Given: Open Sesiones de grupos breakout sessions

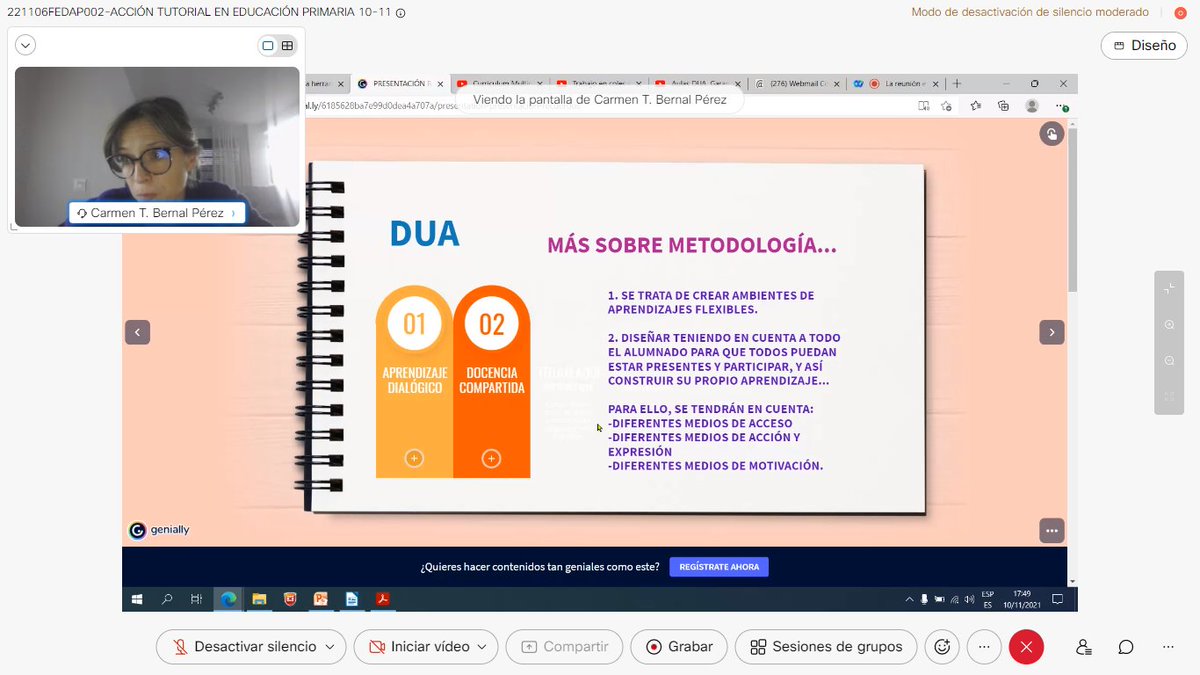Looking at the screenshot, I should 826,647.
